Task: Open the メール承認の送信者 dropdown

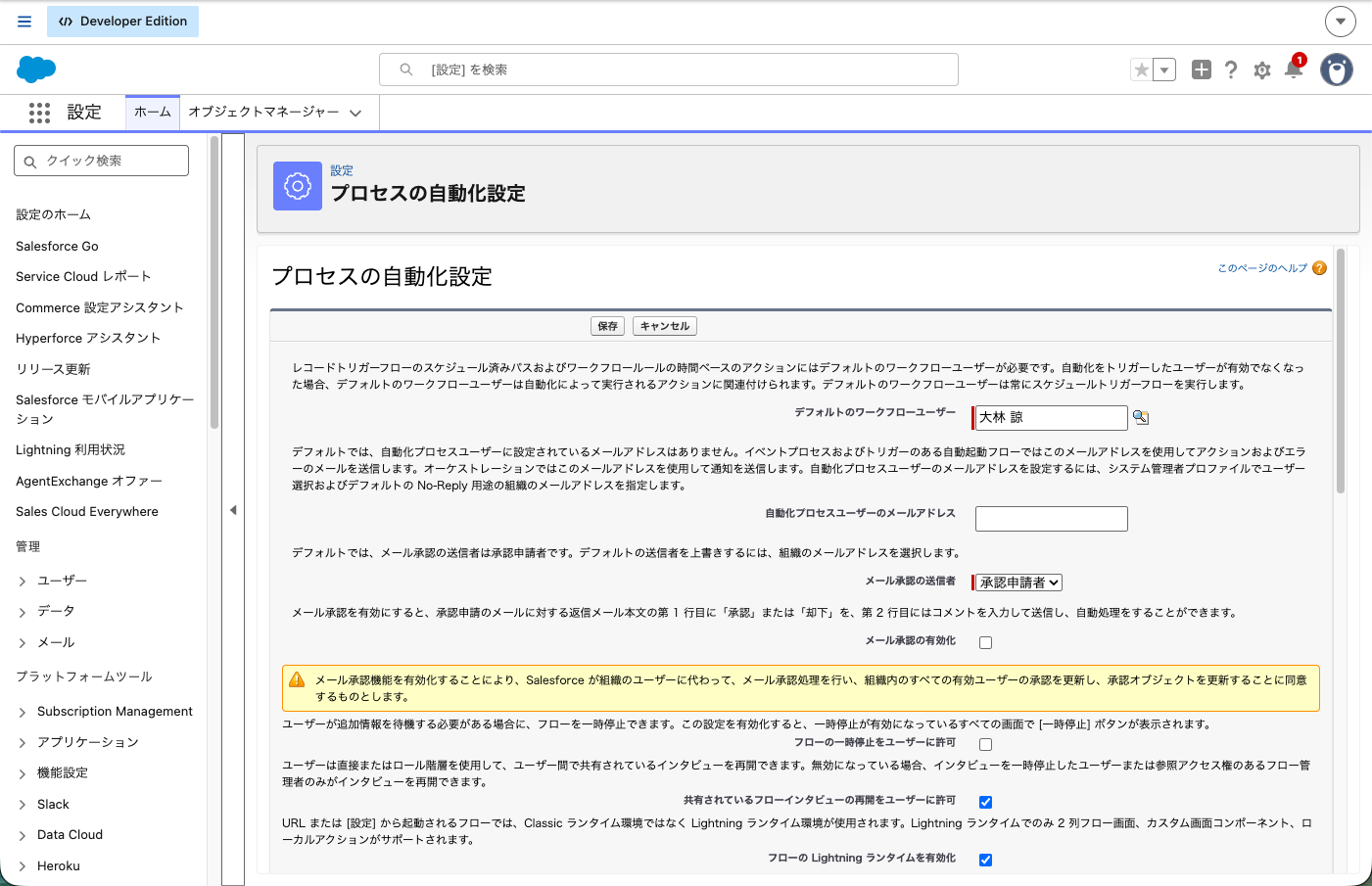Action: coord(1018,583)
